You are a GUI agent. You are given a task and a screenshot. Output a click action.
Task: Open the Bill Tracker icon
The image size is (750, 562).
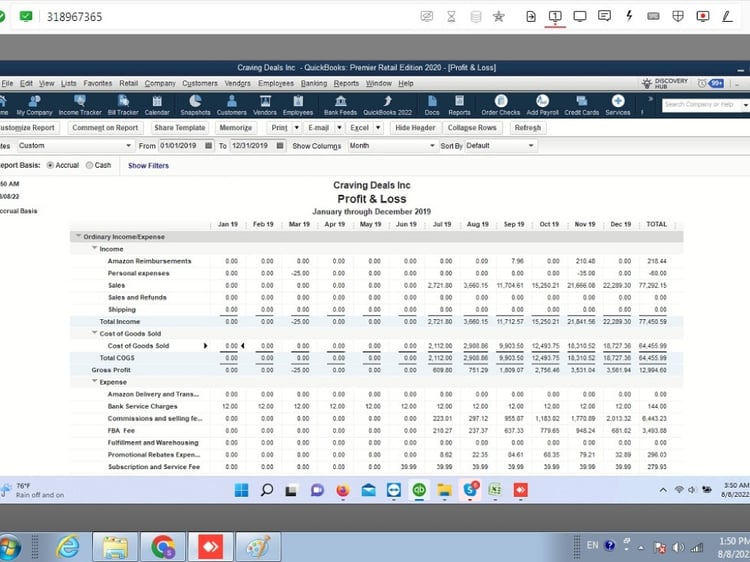123,105
